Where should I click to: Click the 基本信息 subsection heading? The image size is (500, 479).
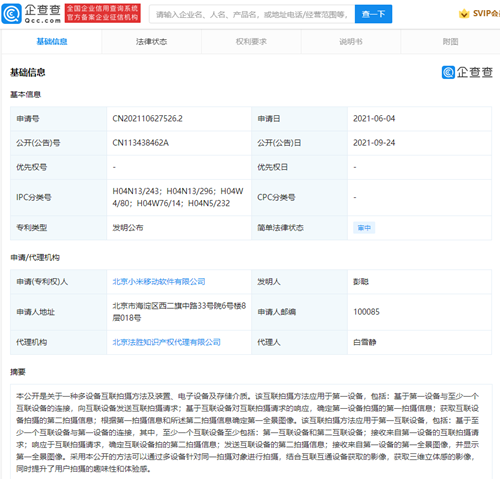coord(25,95)
